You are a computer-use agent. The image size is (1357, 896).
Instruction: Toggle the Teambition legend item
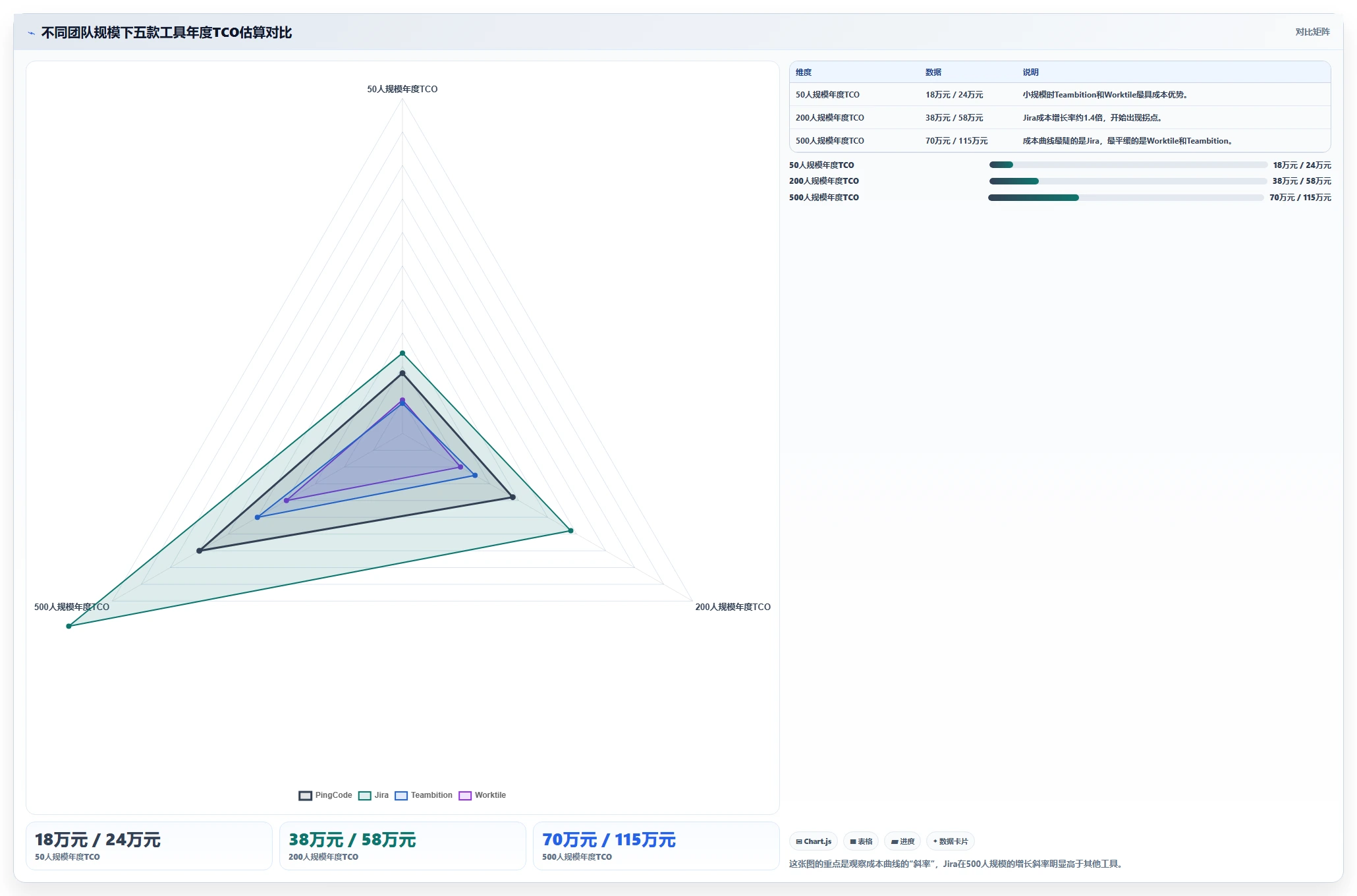click(424, 795)
